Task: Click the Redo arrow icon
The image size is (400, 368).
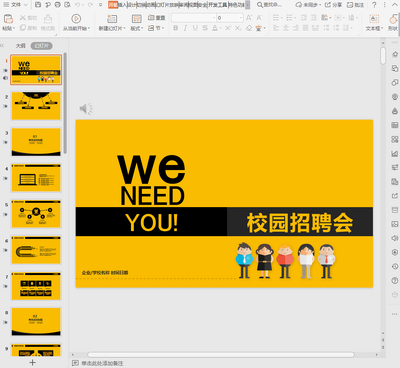Action: click(x=91, y=5)
